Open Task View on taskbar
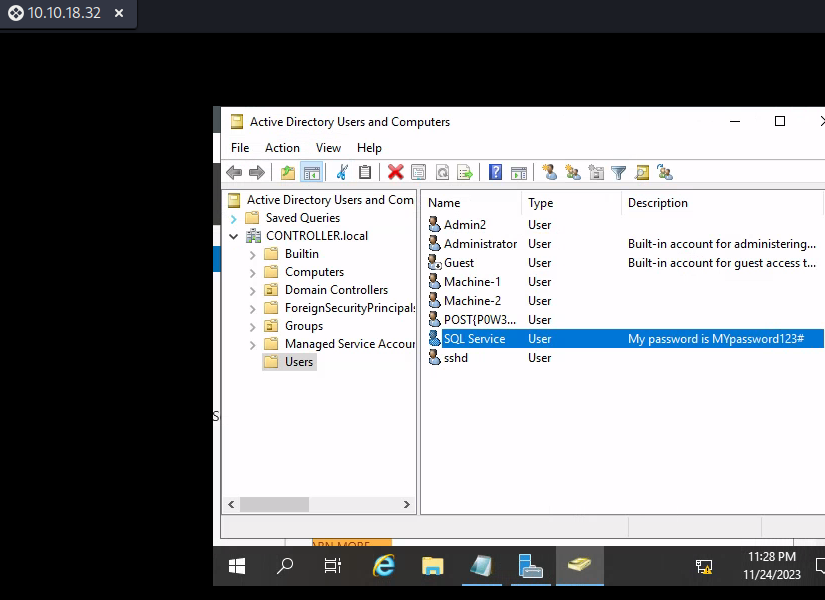Image resolution: width=825 pixels, height=600 pixels. coord(333,566)
